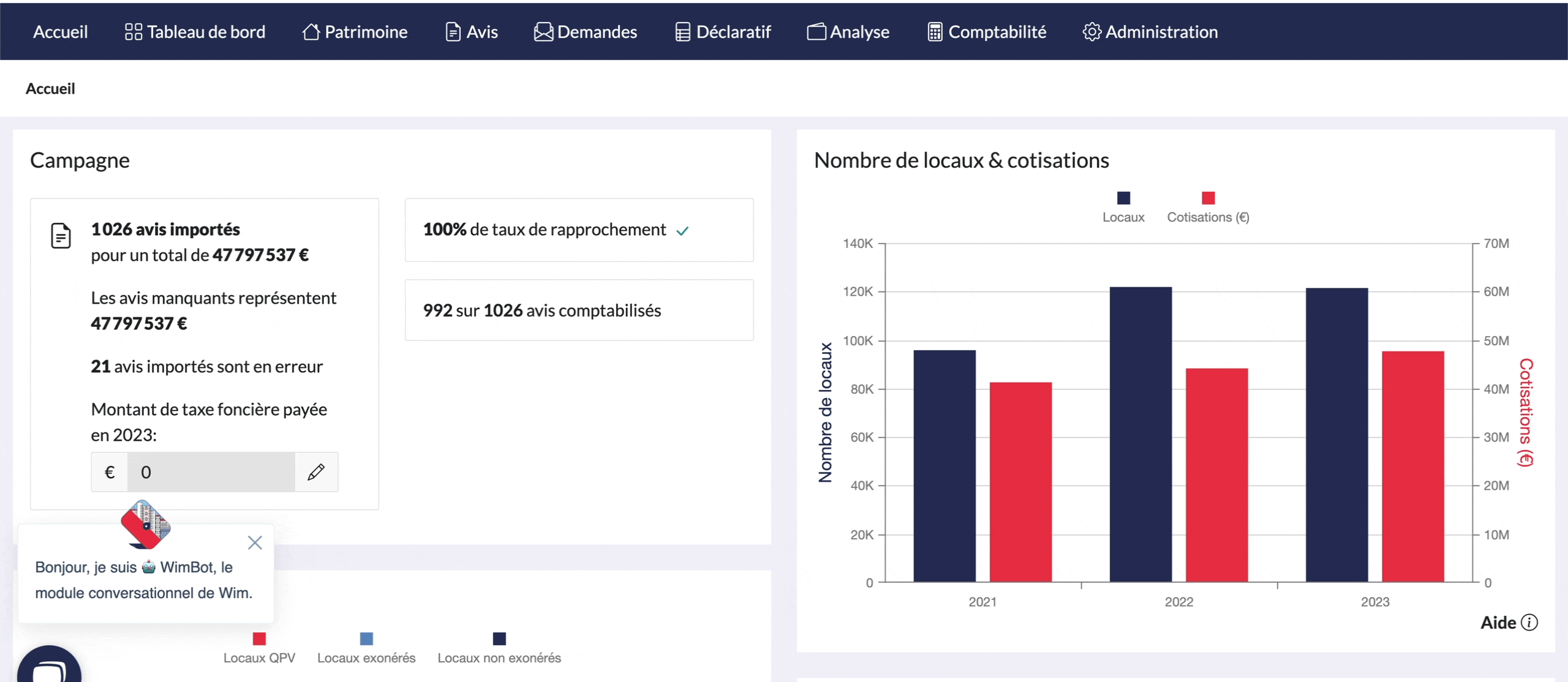Open the Administration settings menu
The width and height of the screenshot is (1568, 682).
tap(1150, 32)
